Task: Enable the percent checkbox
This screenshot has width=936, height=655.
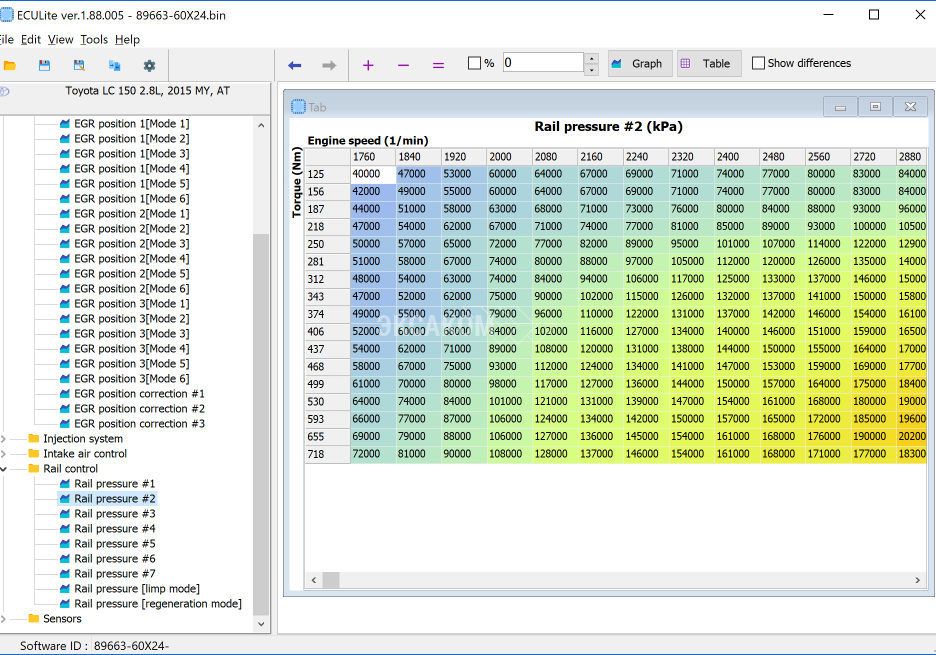Action: click(x=475, y=63)
